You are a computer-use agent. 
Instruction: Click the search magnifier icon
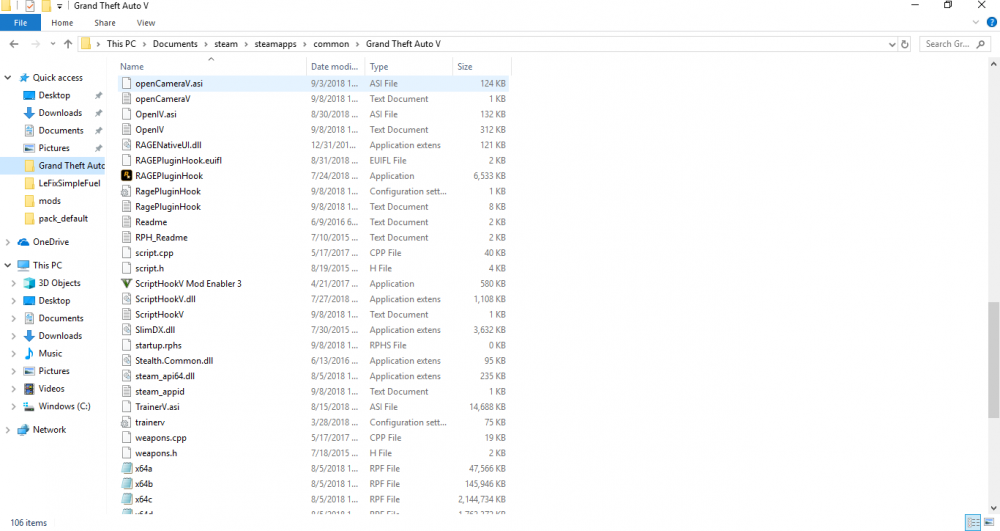click(981, 44)
